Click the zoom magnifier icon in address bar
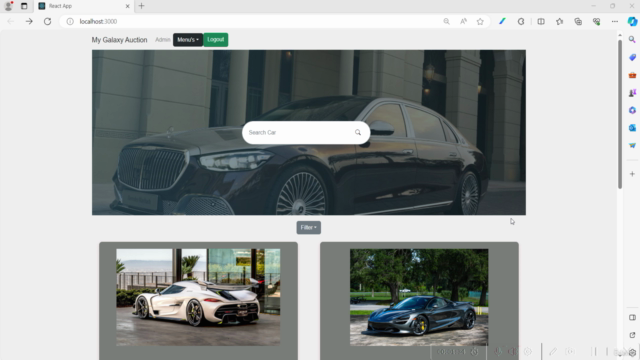 (447, 22)
